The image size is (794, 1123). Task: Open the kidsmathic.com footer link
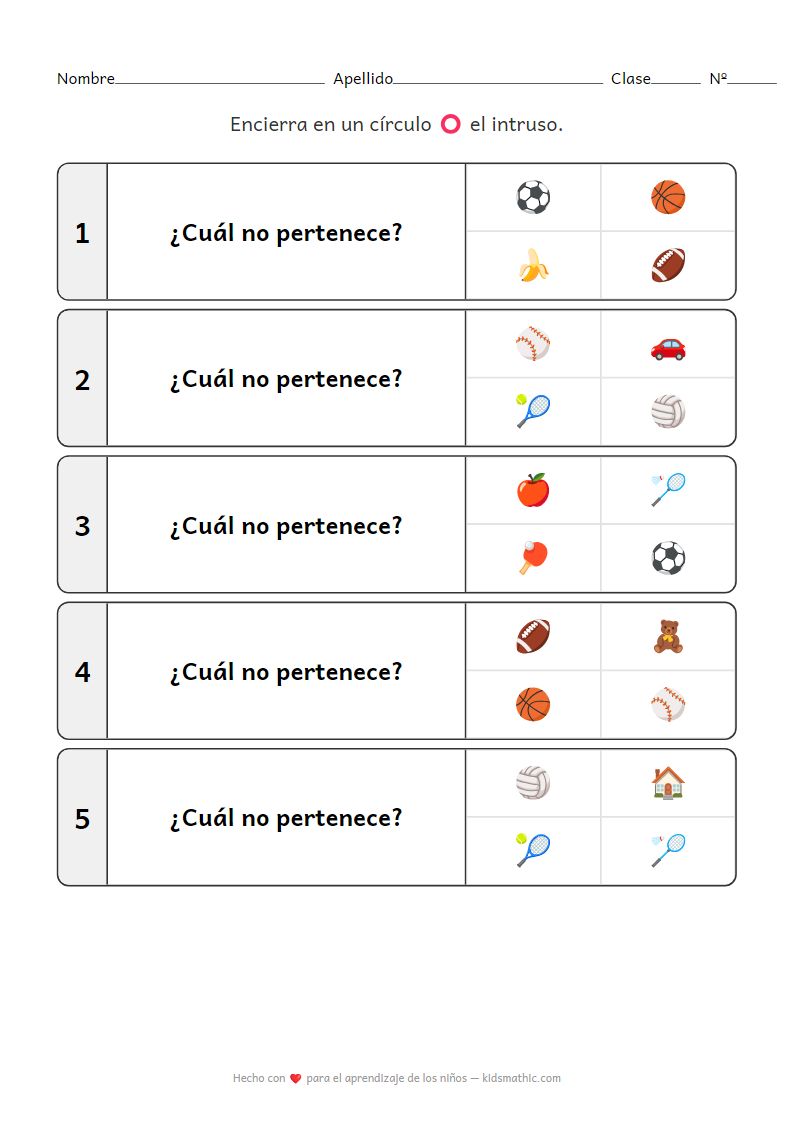521,1078
